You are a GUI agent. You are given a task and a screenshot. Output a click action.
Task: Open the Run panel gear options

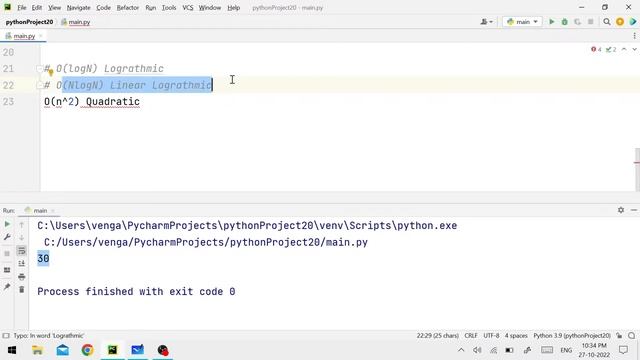[x=621, y=210]
